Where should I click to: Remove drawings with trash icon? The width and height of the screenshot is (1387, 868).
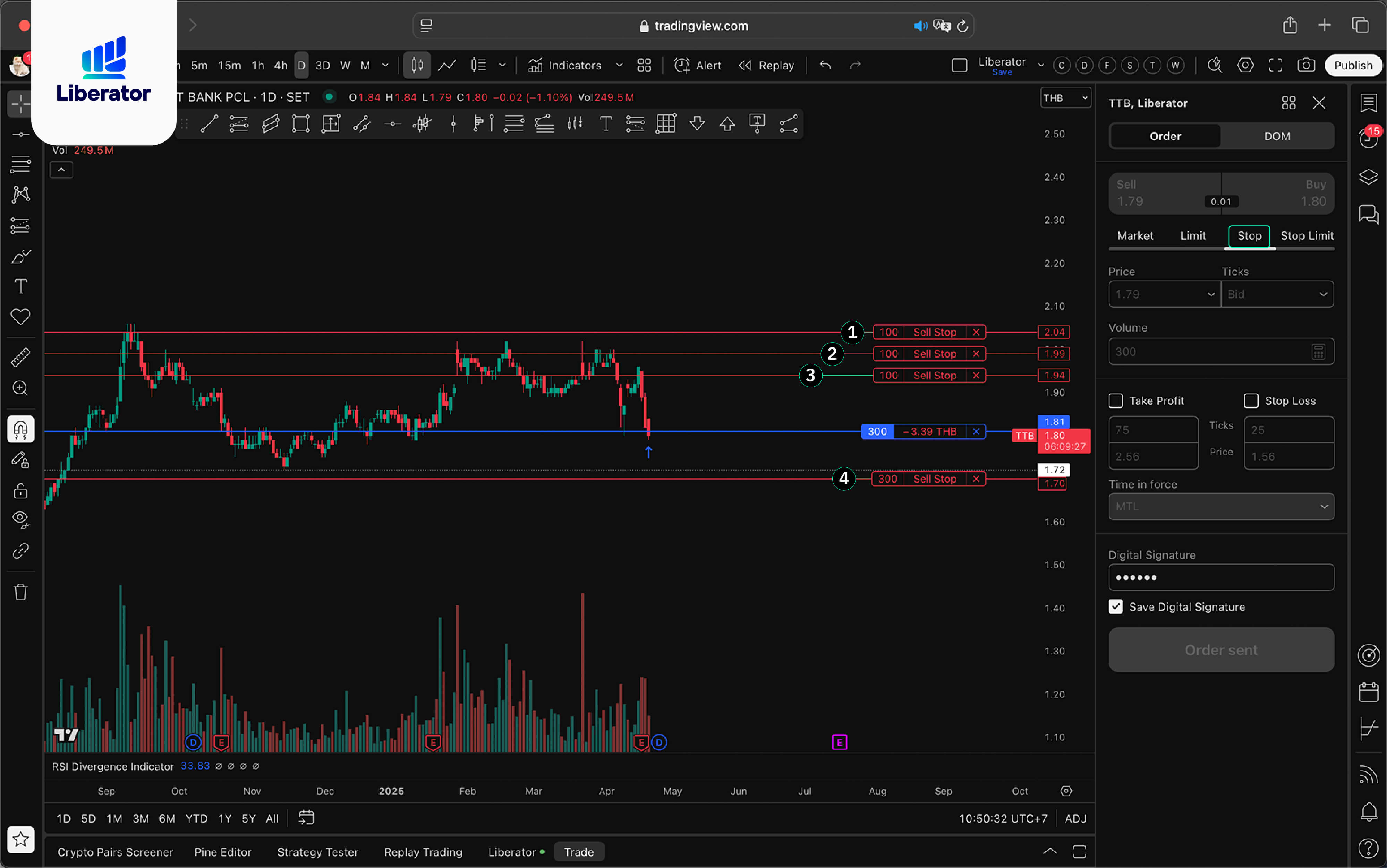coord(21,592)
